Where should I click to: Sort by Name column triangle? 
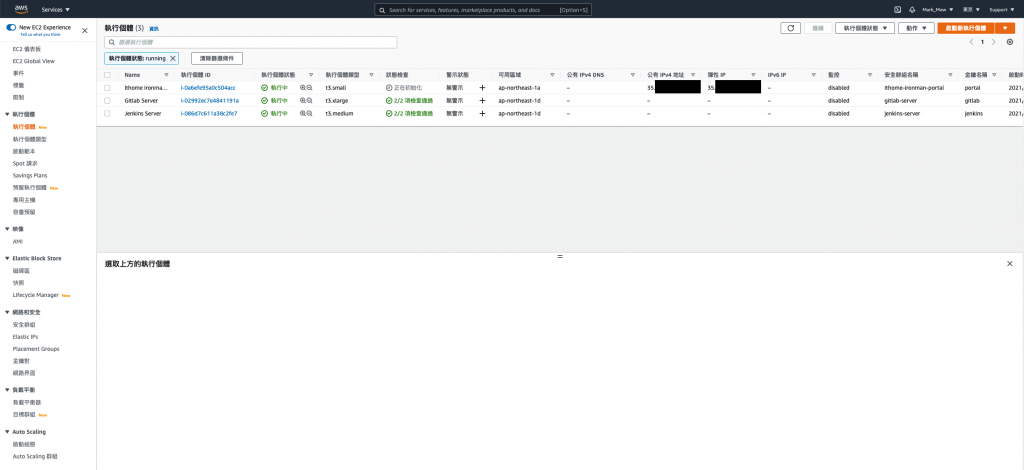[166, 75]
